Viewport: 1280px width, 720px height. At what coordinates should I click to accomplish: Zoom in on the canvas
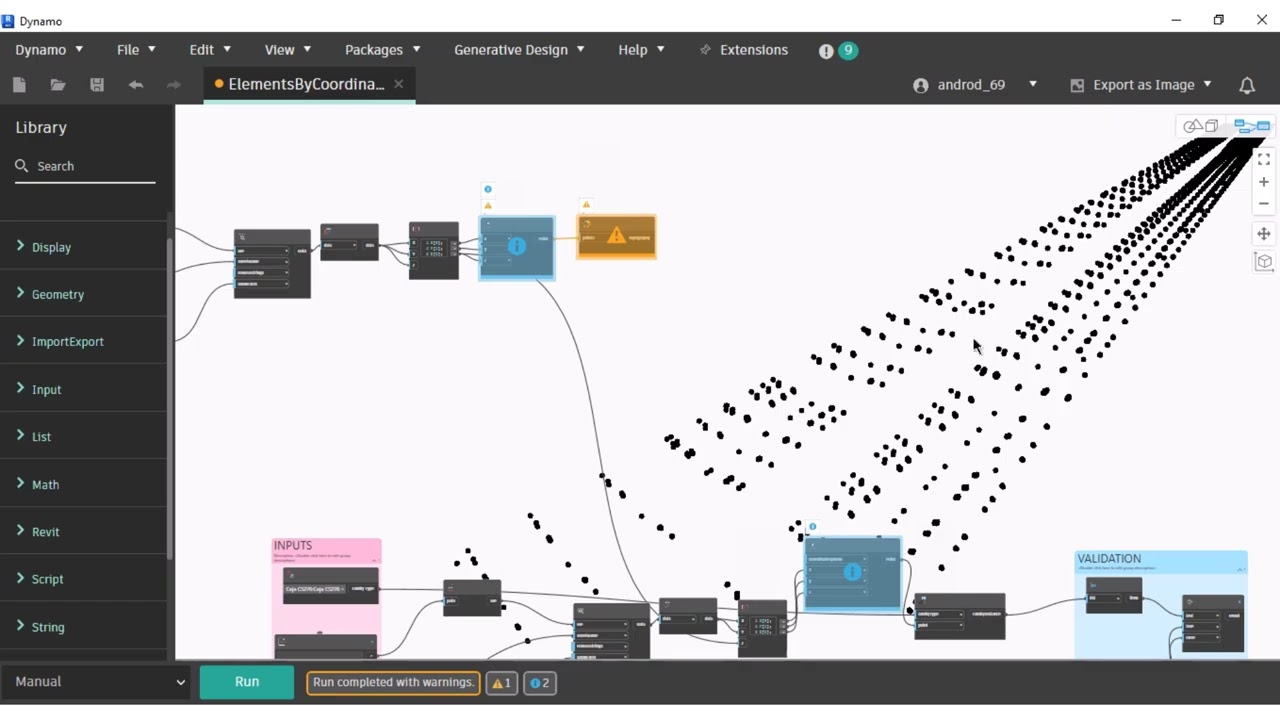[x=1264, y=182]
